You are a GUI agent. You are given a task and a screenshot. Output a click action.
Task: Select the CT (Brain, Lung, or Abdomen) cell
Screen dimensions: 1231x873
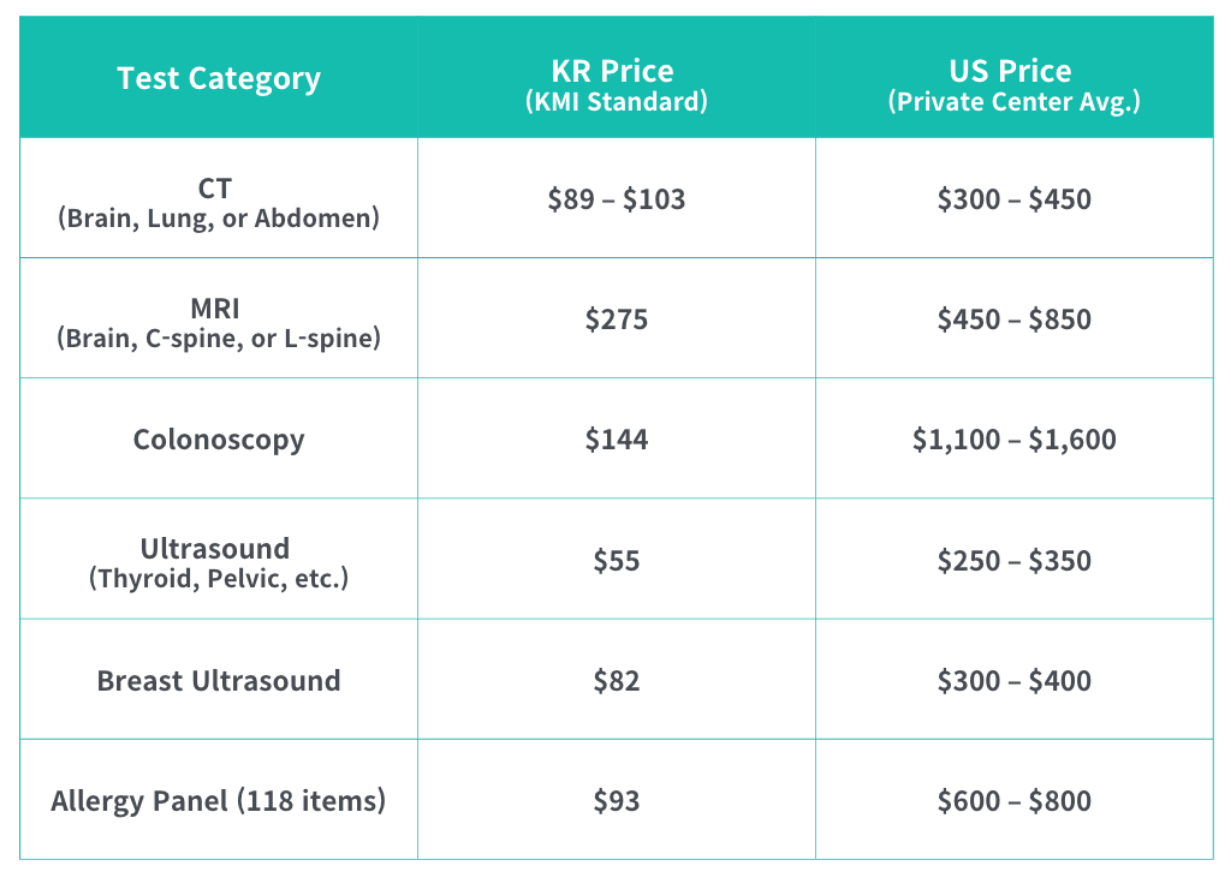click(x=219, y=205)
